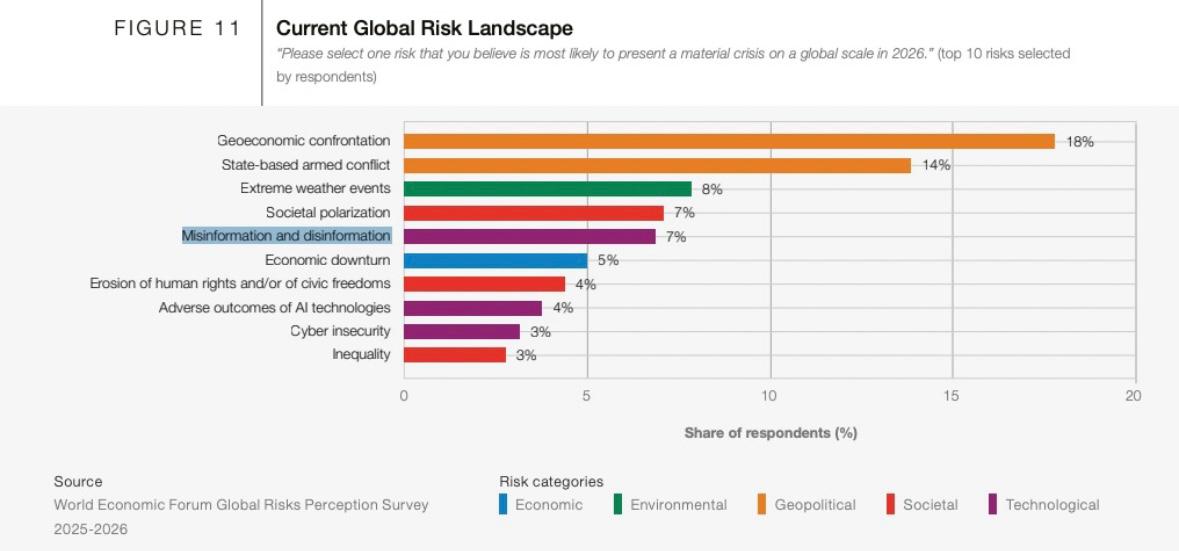Screen dimensions: 1179x551
Task: Click the orange Geopolitical legend swatch
Action: pyautogui.click(x=761, y=505)
